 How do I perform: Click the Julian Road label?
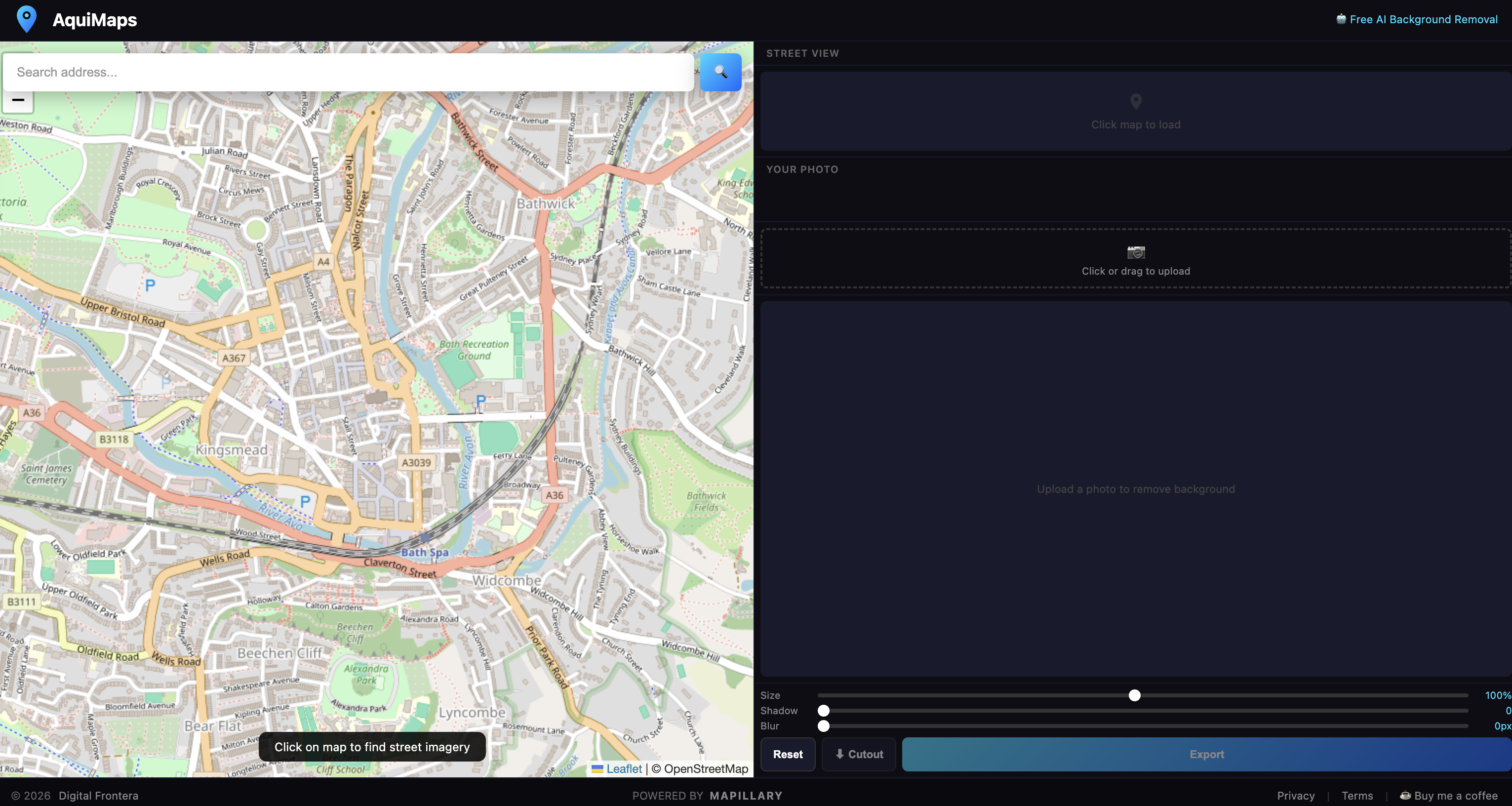(225, 152)
